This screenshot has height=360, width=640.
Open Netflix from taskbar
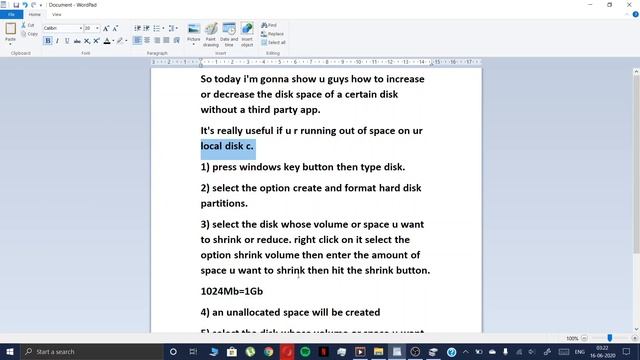click(x=324, y=351)
